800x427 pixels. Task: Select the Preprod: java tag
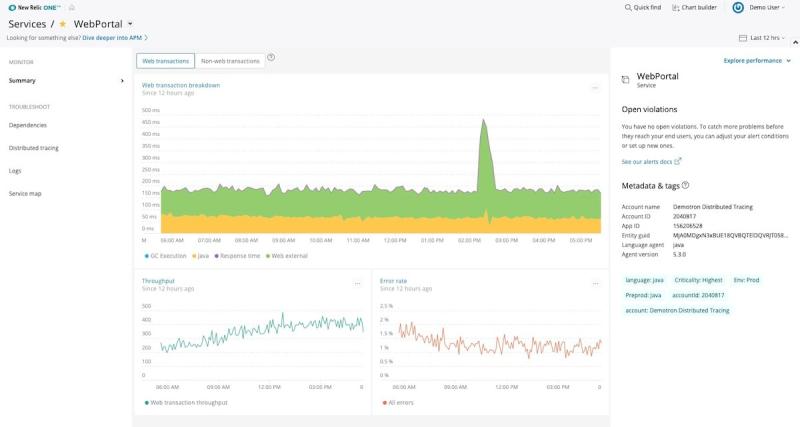coord(643,295)
